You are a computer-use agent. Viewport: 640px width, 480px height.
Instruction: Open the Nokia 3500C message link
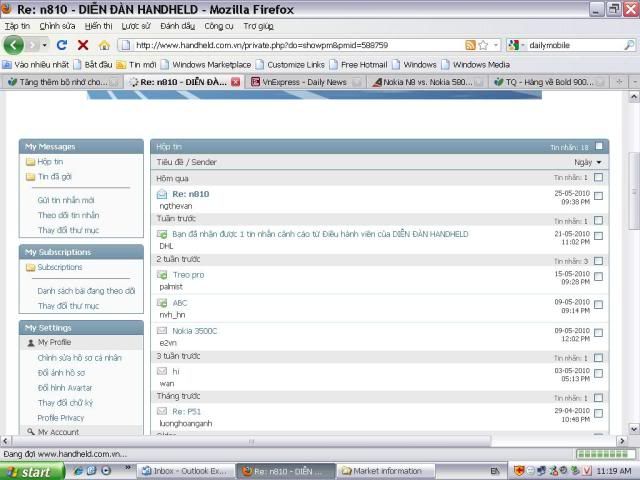[x=194, y=330]
